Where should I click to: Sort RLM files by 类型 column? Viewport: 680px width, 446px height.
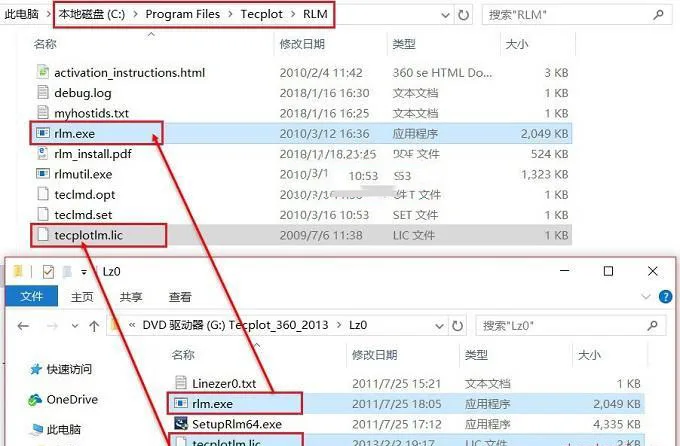coord(404,44)
